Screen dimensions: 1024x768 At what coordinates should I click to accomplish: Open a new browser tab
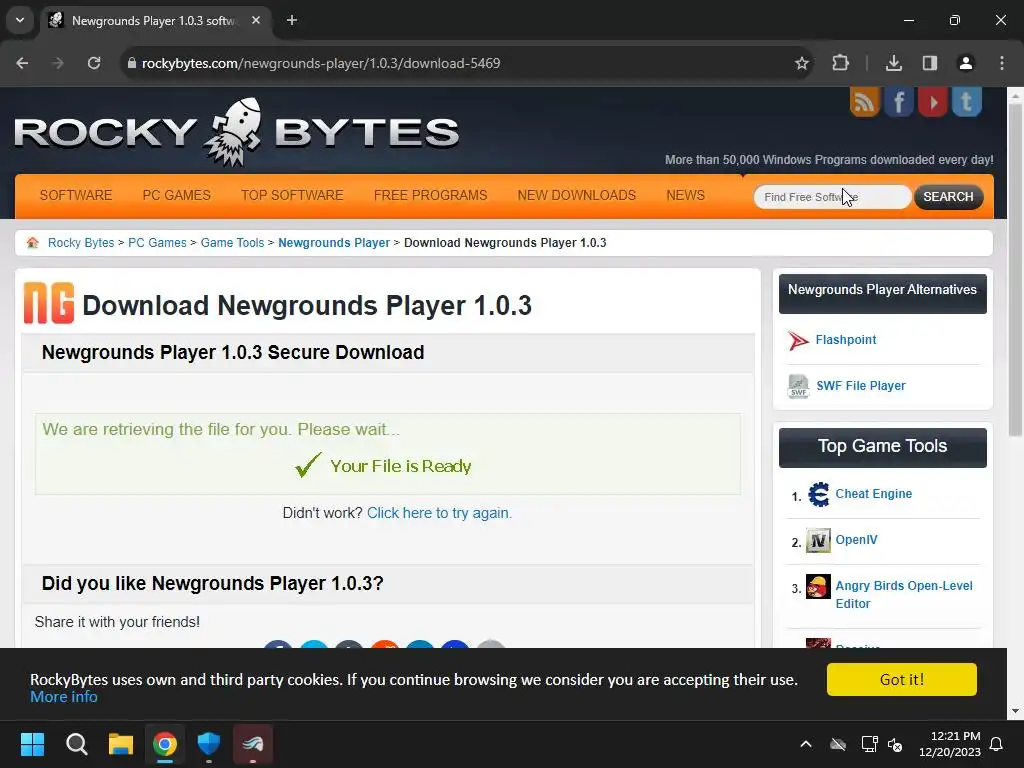point(292,20)
